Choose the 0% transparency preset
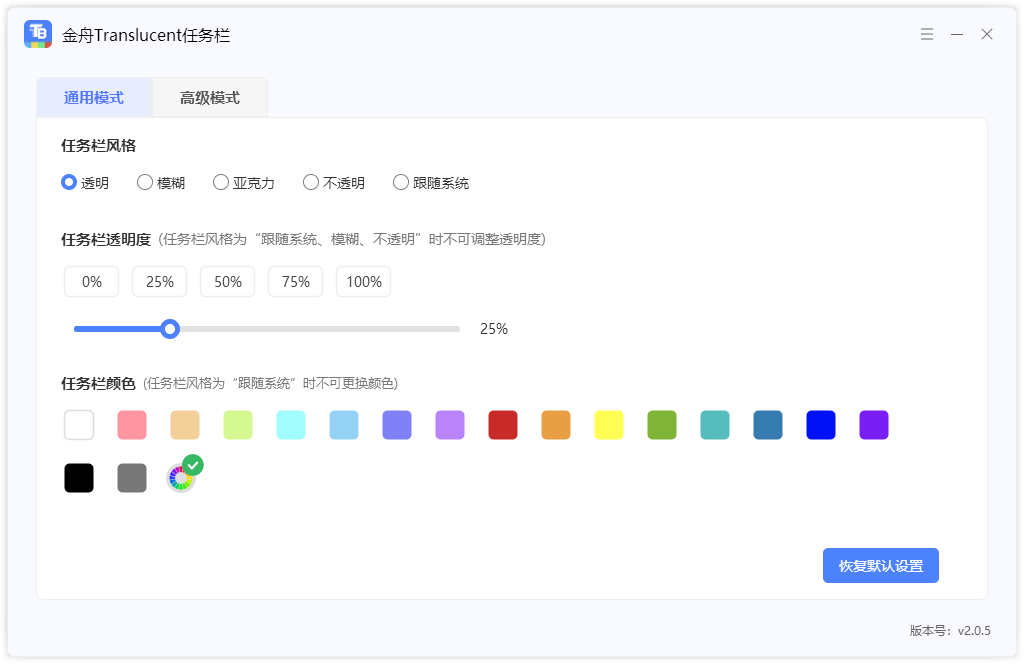 (92, 282)
